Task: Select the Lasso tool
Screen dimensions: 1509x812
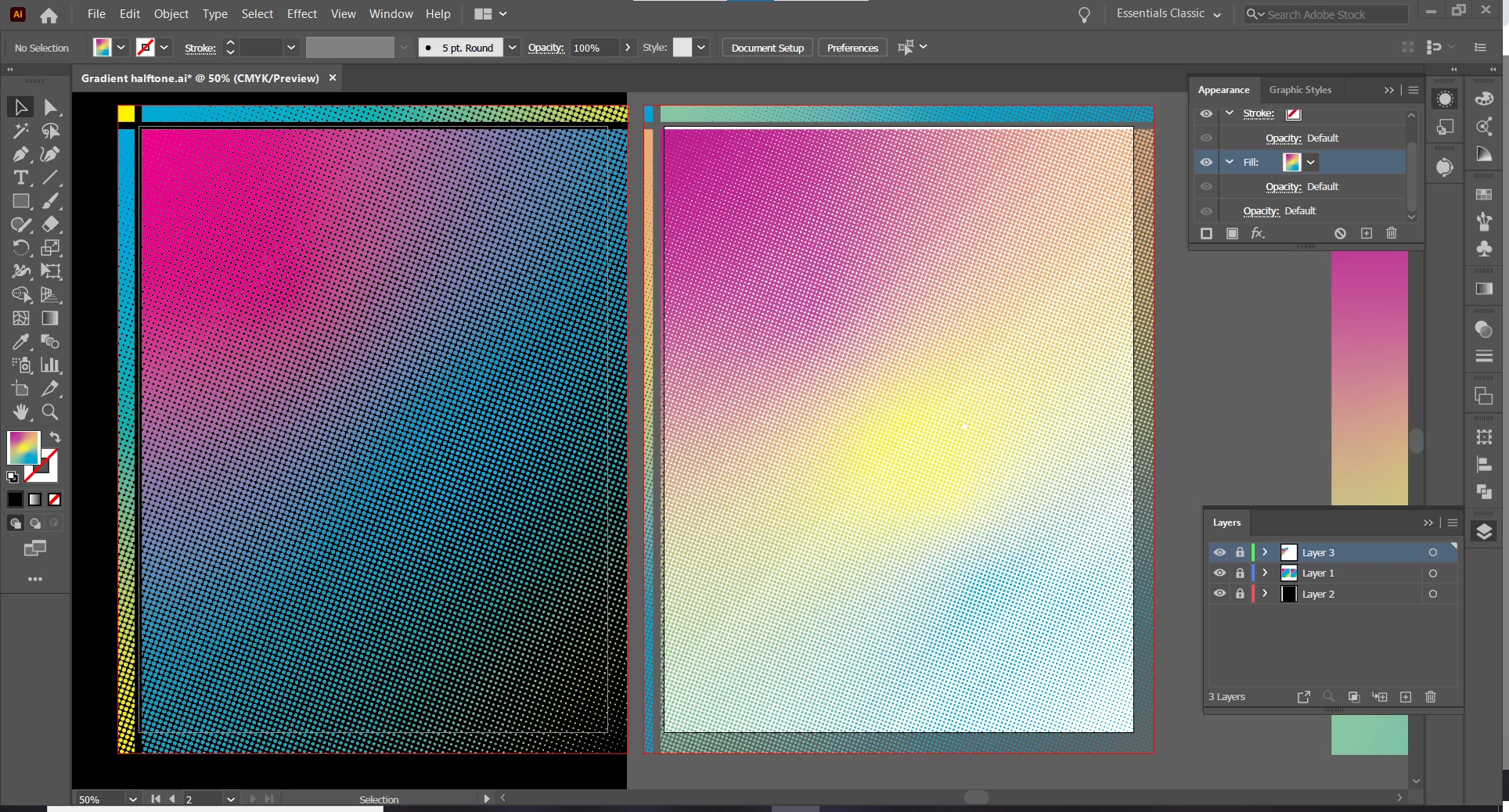Action: click(51, 131)
